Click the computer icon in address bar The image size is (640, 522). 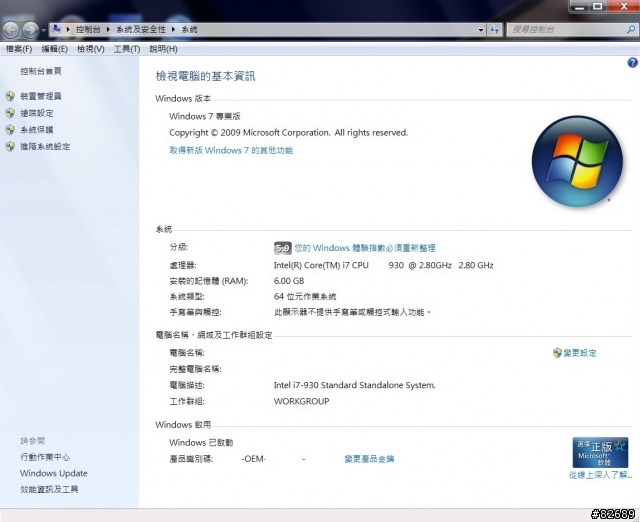point(57,29)
